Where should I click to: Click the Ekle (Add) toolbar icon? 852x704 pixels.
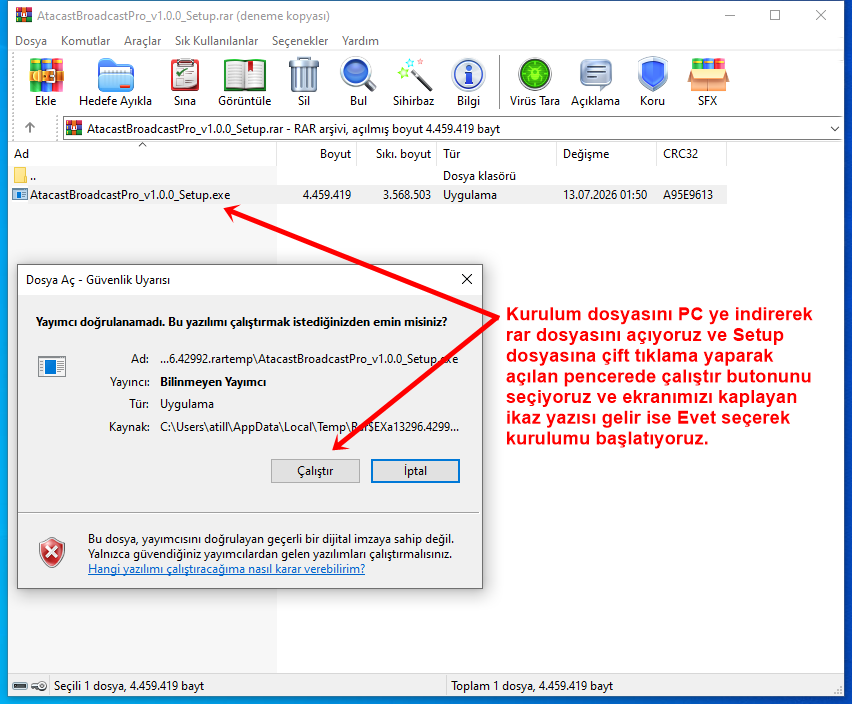tap(46, 75)
